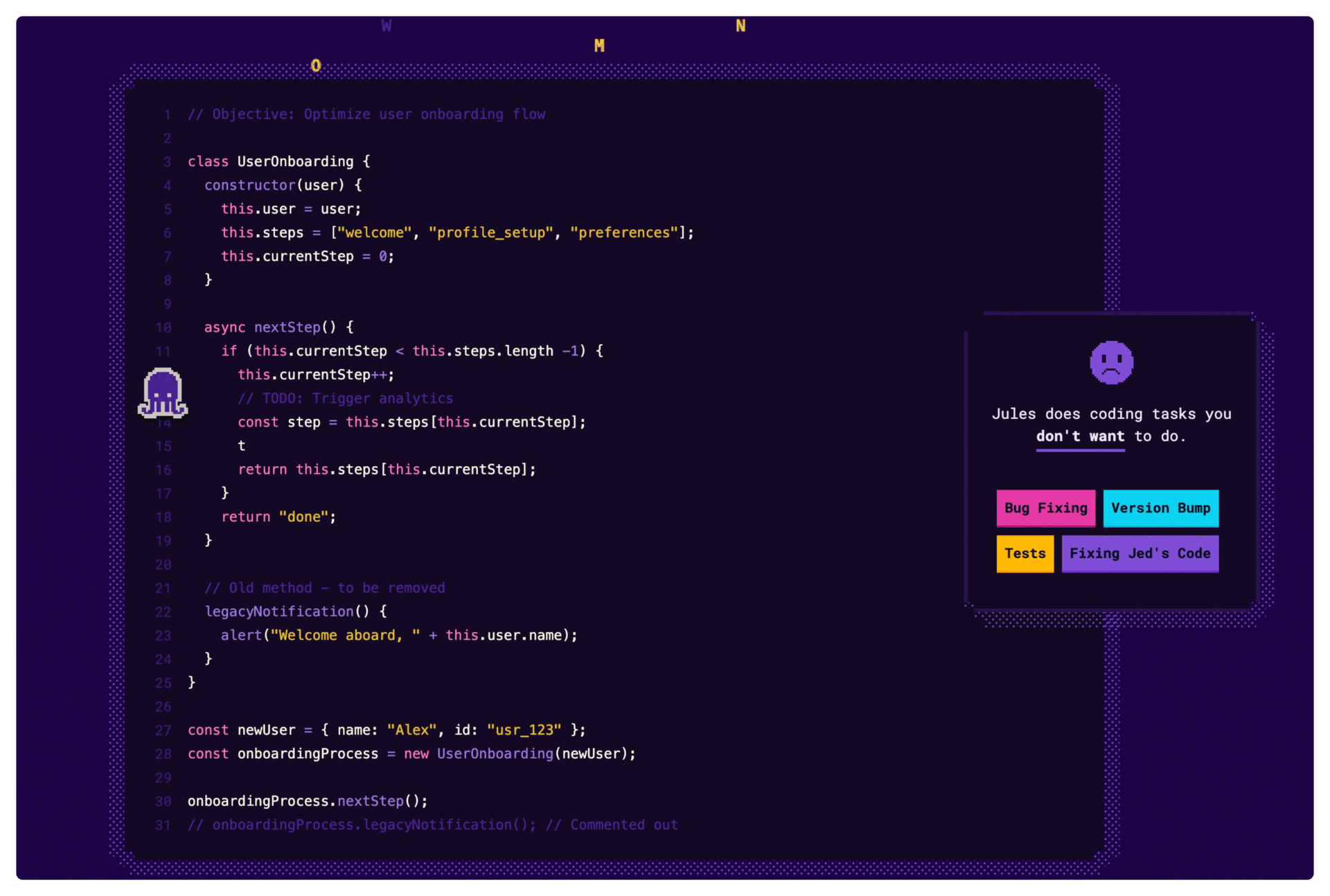The width and height of the screenshot is (1330, 896).
Task: Click the legacyNotification() method name
Action: coord(279,611)
